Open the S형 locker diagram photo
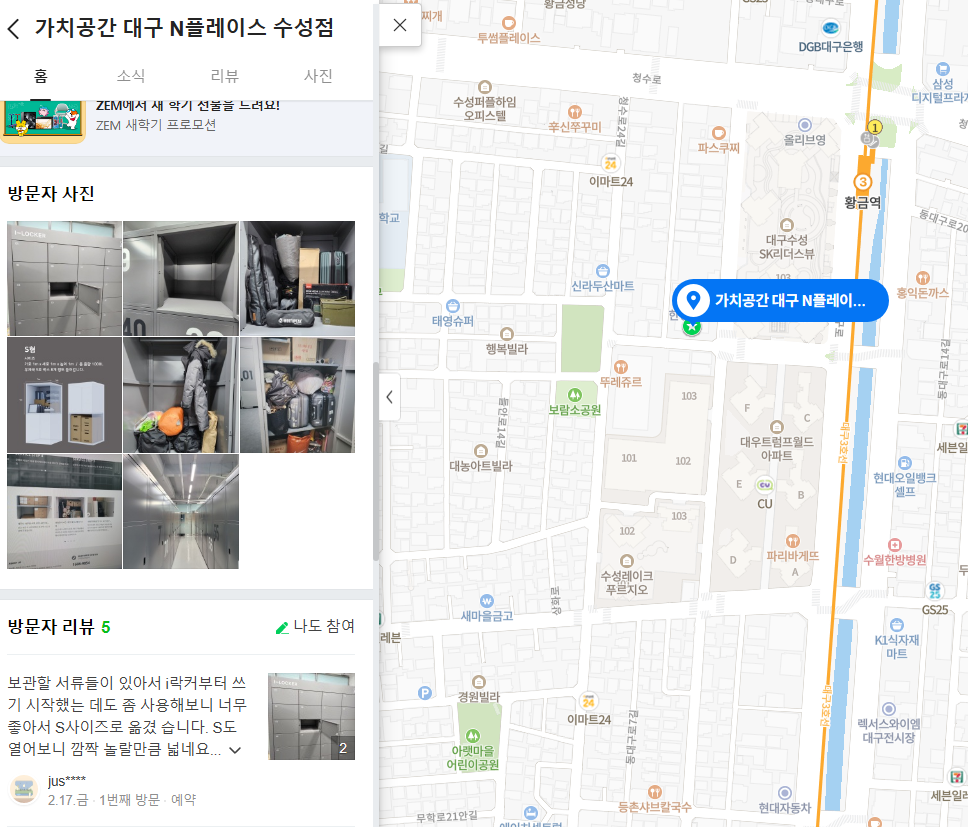Screen dimensions: 968x827 tap(64, 395)
